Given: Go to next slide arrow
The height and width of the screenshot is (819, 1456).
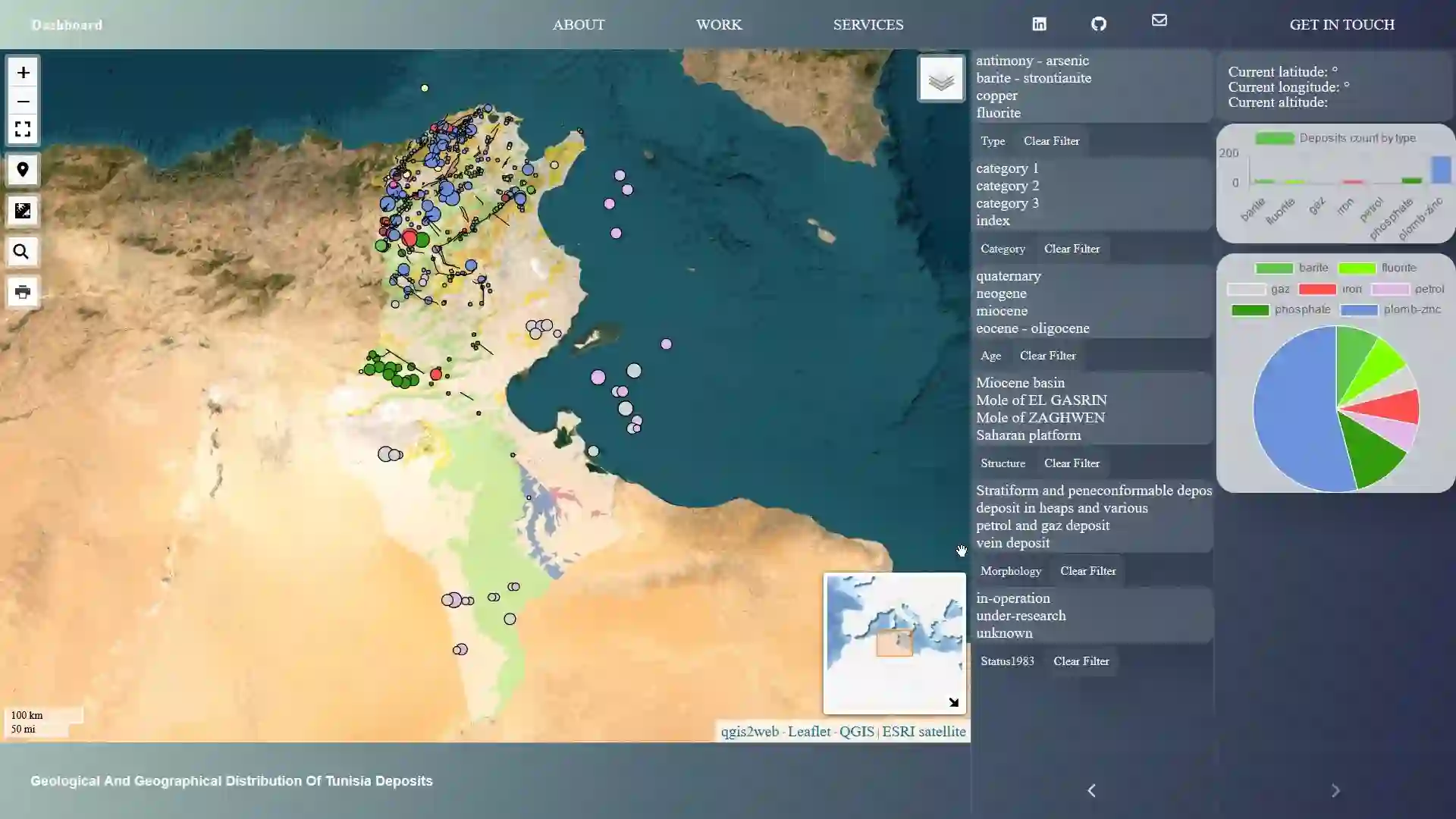Looking at the screenshot, I should (x=1335, y=791).
